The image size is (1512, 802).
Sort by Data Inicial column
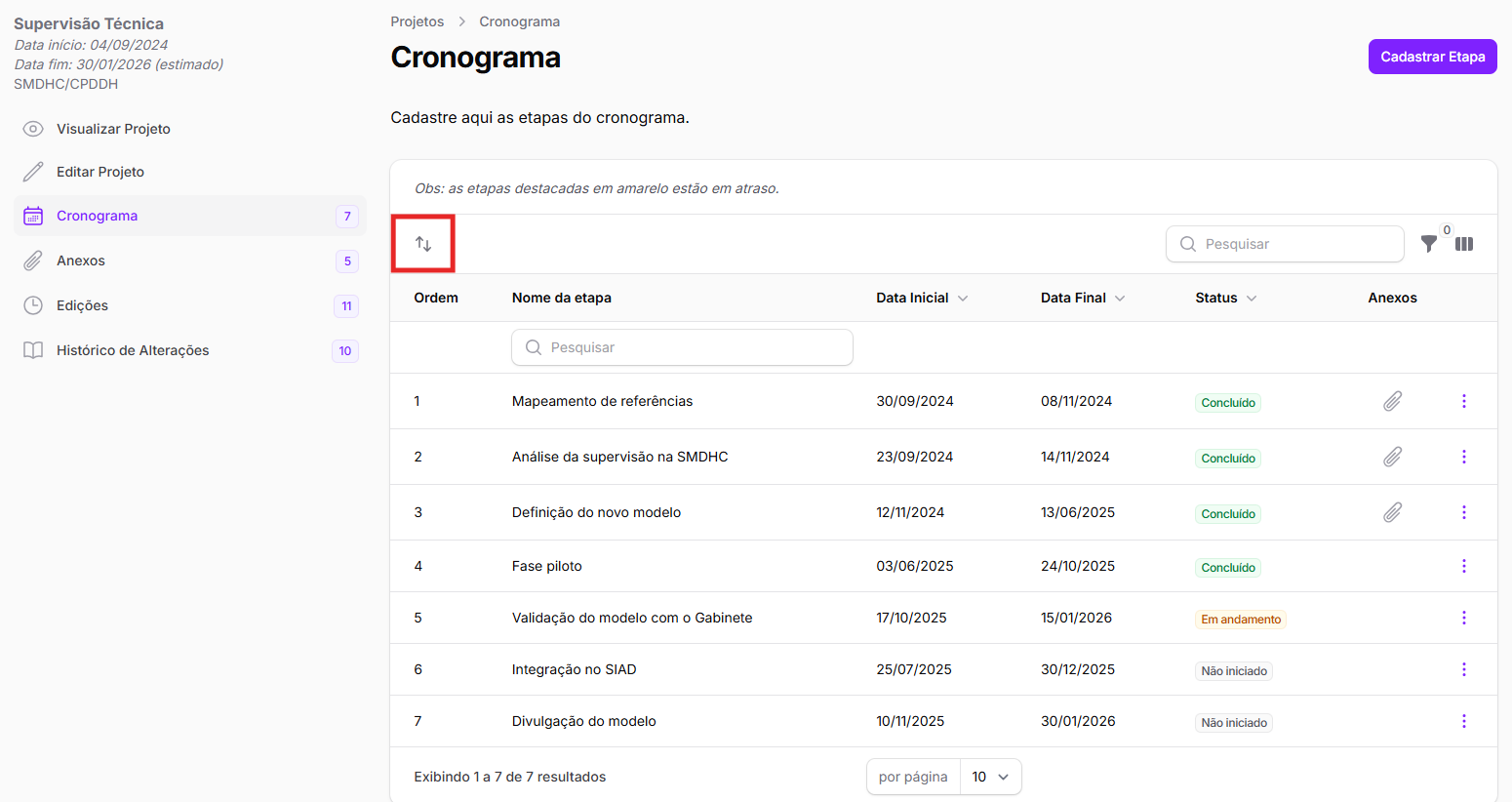(921, 298)
